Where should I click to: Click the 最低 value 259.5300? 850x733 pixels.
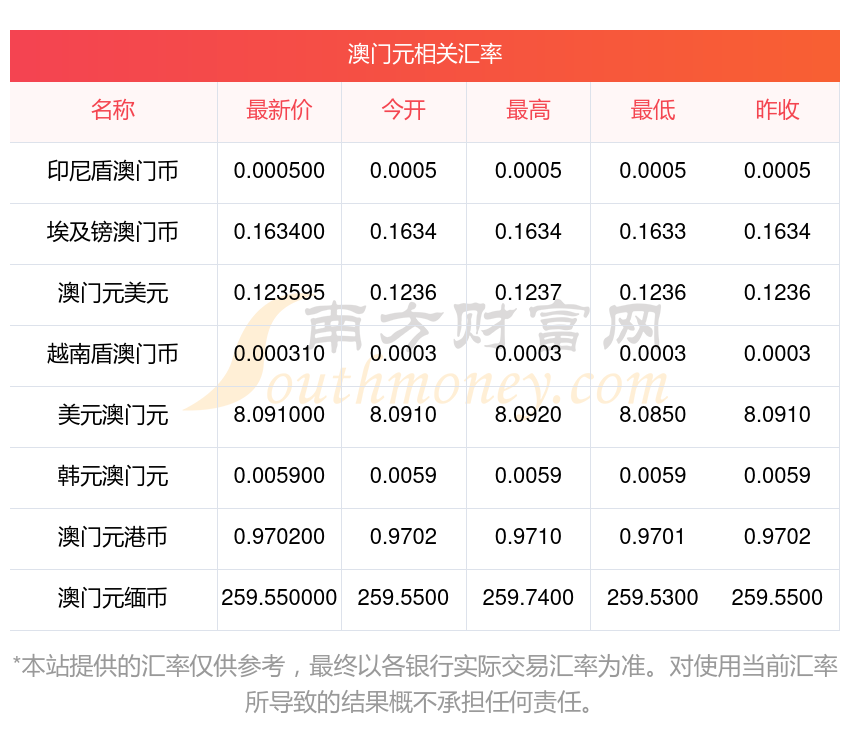pos(653,598)
